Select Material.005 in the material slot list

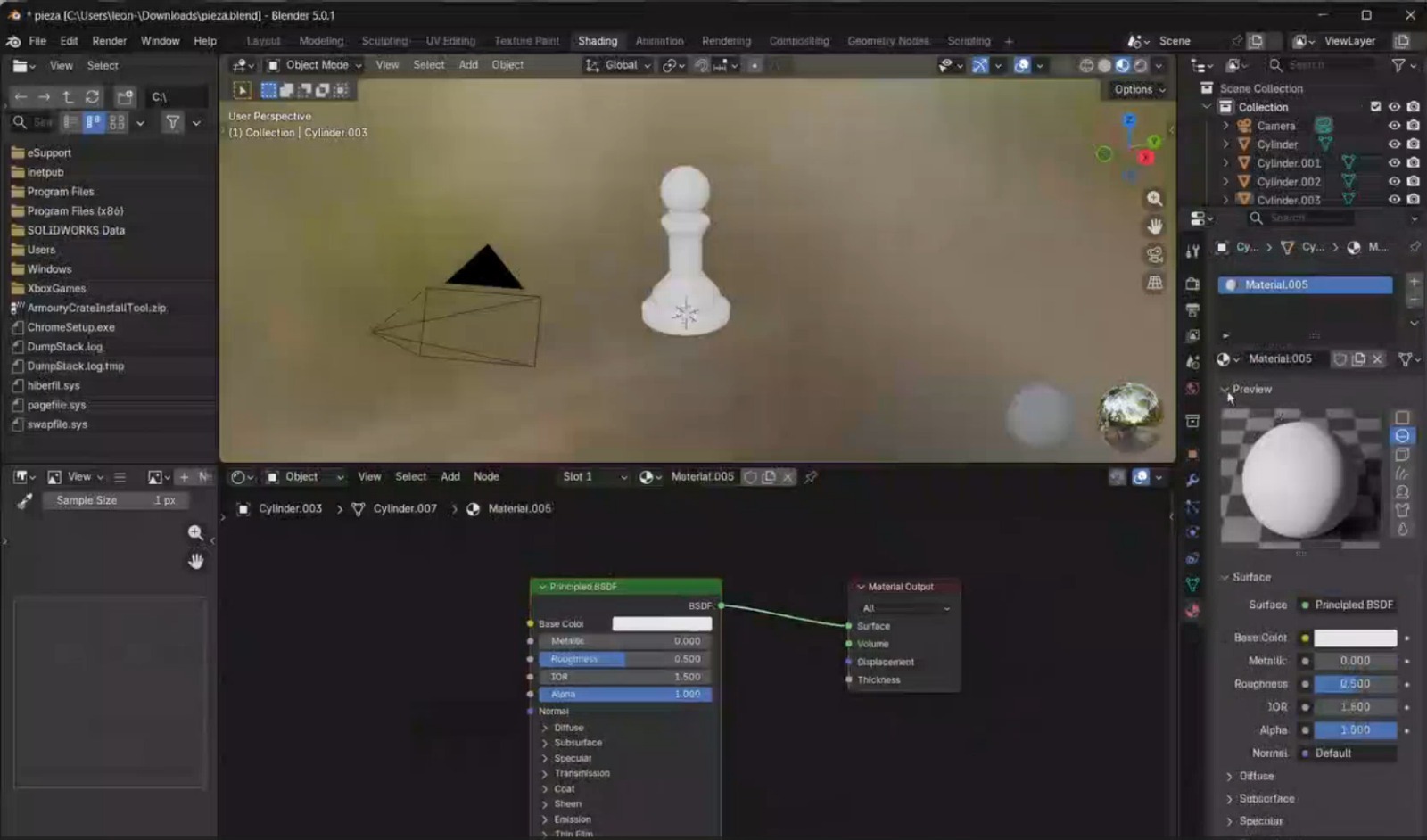coord(1302,284)
